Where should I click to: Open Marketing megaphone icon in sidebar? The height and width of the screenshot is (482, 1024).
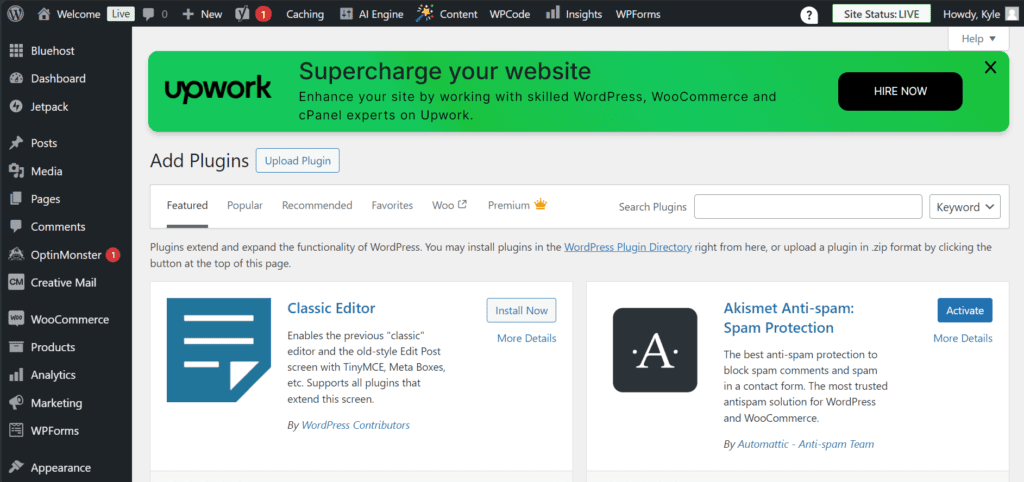click(16, 403)
